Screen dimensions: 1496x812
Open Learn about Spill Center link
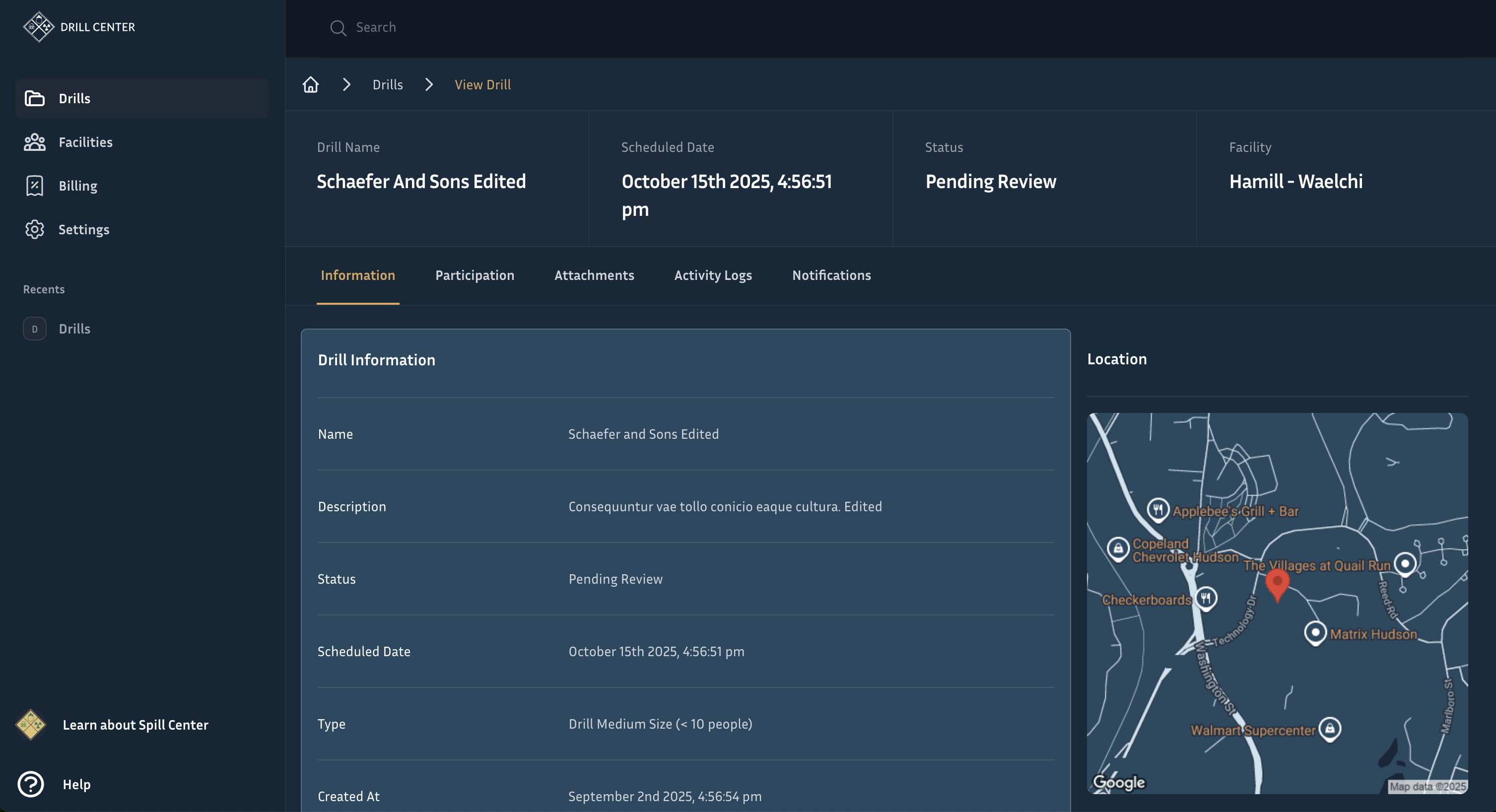point(136,725)
